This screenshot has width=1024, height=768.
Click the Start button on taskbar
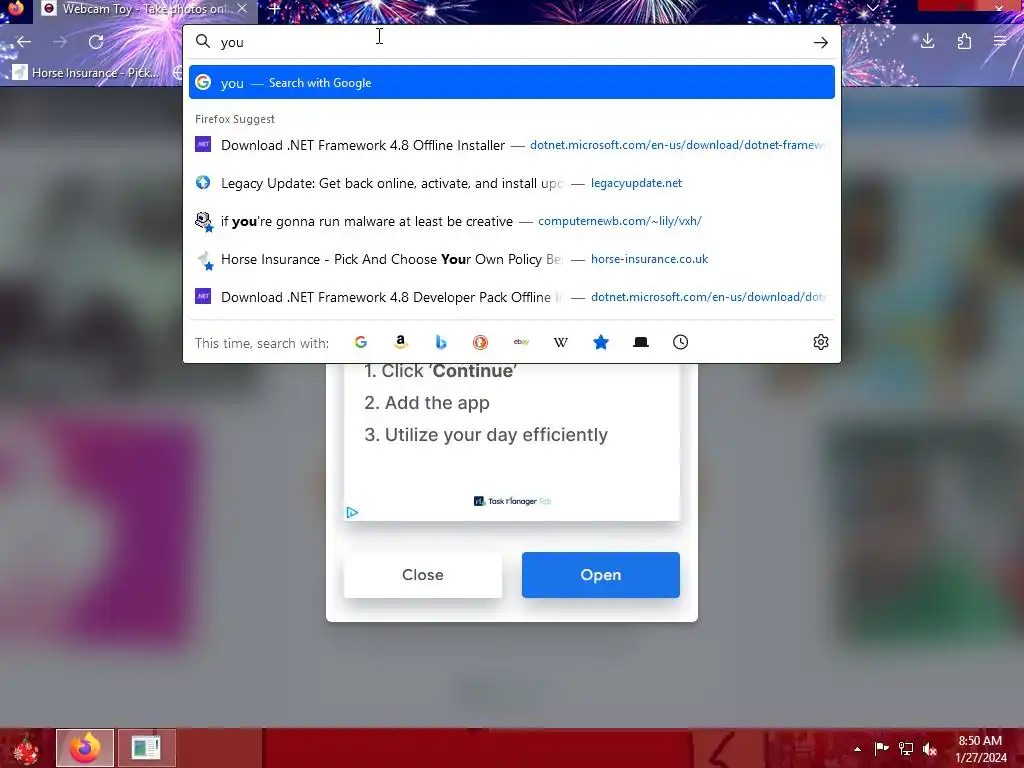tap(26, 748)
